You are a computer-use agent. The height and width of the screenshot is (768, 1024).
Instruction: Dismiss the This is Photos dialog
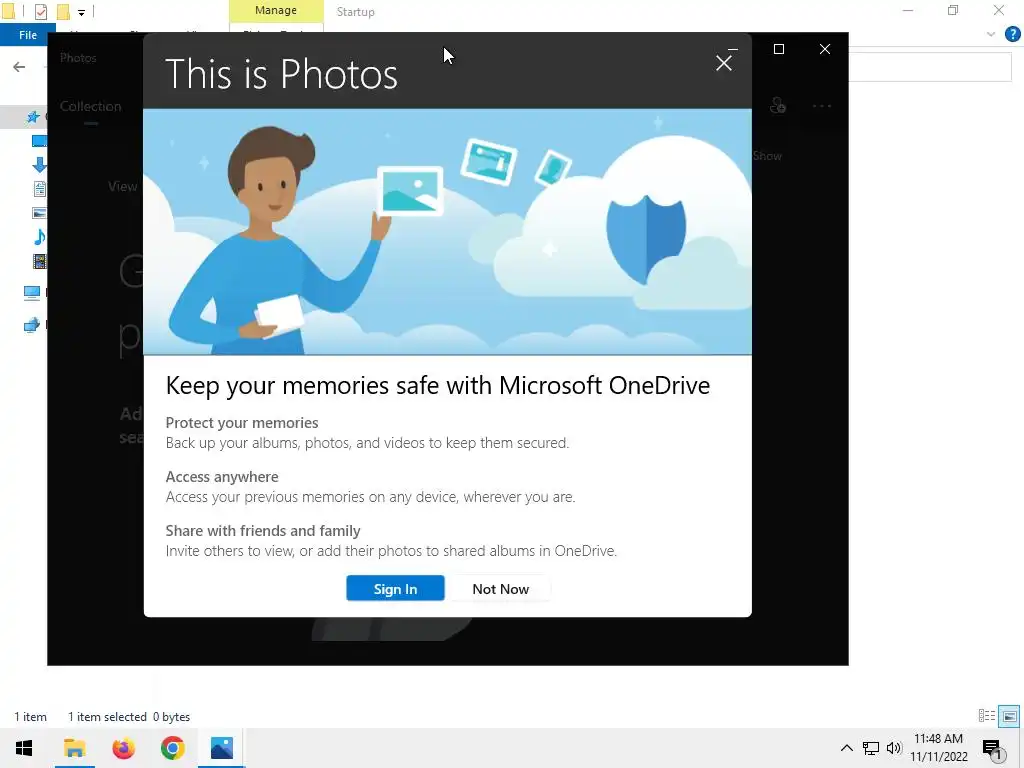point(724,63)
